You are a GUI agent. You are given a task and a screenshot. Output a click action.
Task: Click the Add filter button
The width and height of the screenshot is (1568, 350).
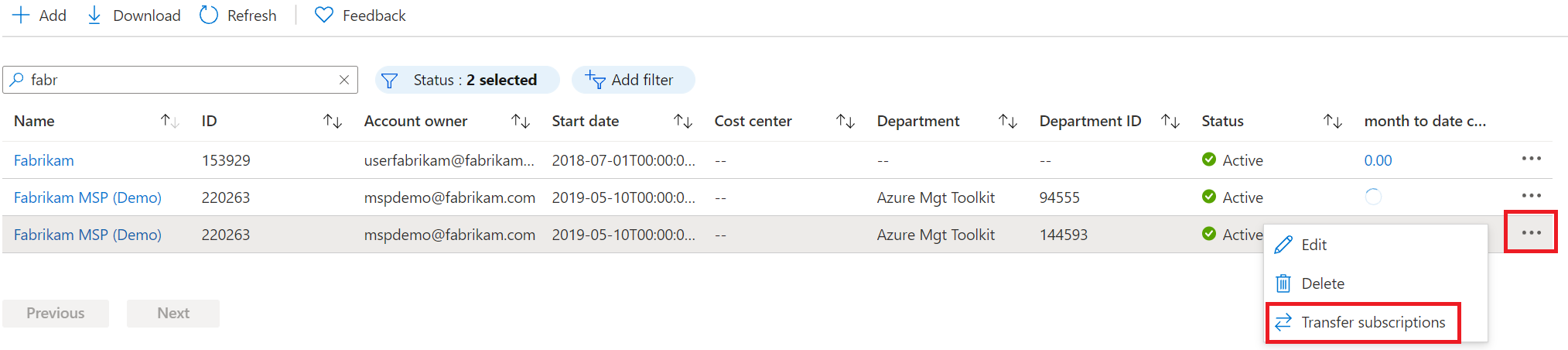(x=632, y=80)
